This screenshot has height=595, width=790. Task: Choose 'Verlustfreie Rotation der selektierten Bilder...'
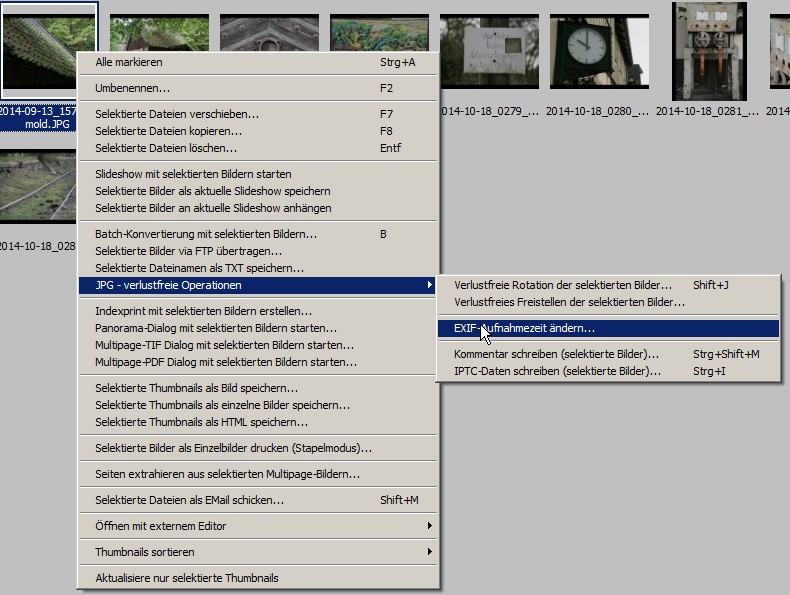coord(563,285)
